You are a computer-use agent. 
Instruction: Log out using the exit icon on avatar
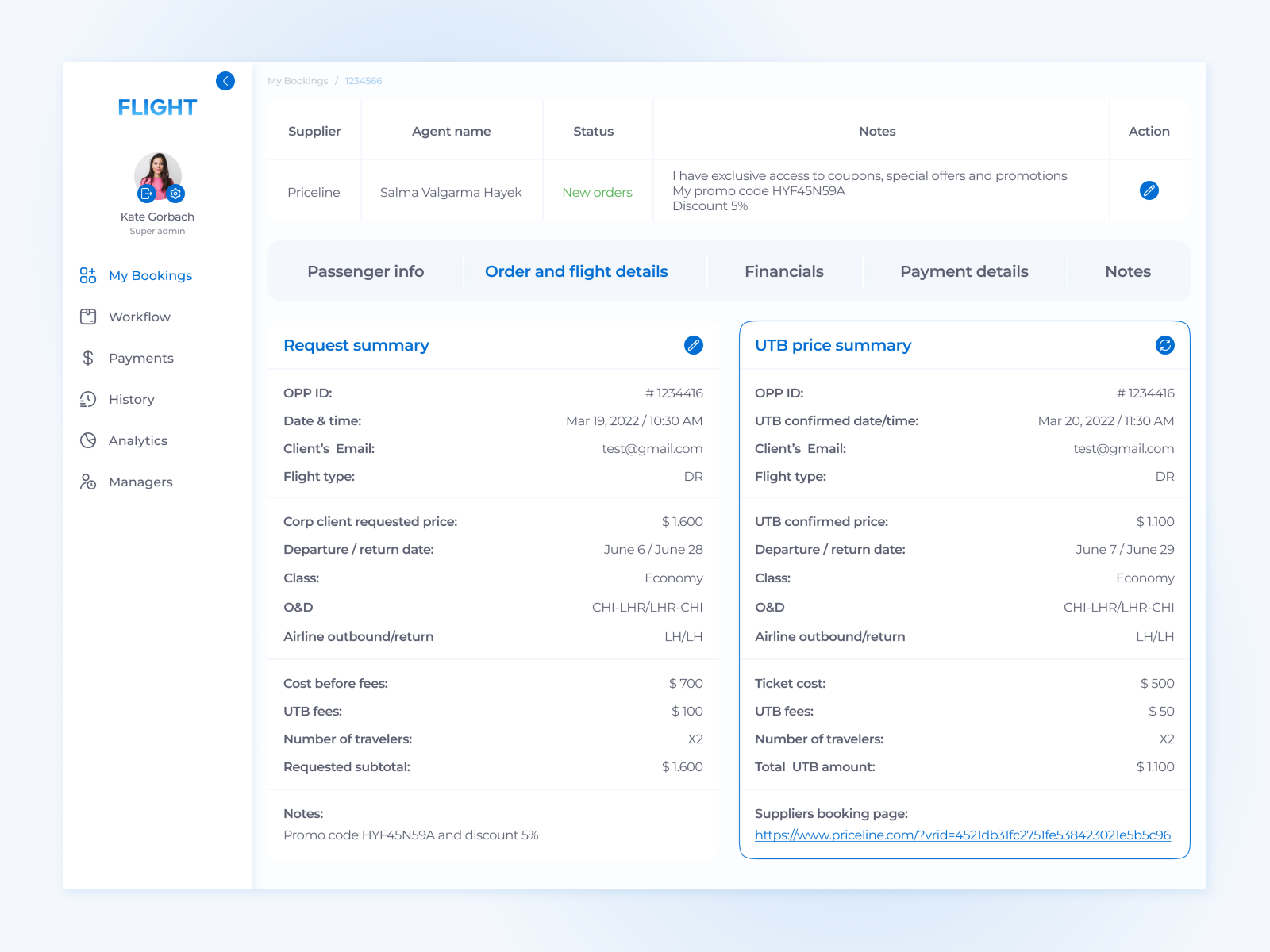pos(146,193)
